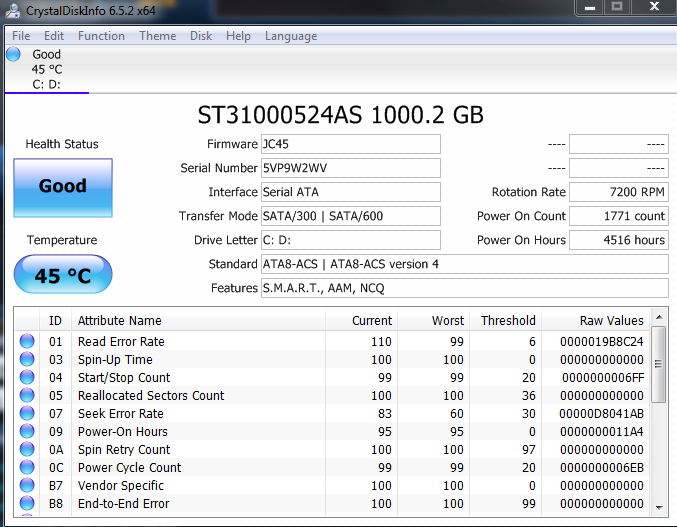Click the scroll up arrow of attribute list
The image size is (677, 527).
pyautogui.click(x=659, y=317)
